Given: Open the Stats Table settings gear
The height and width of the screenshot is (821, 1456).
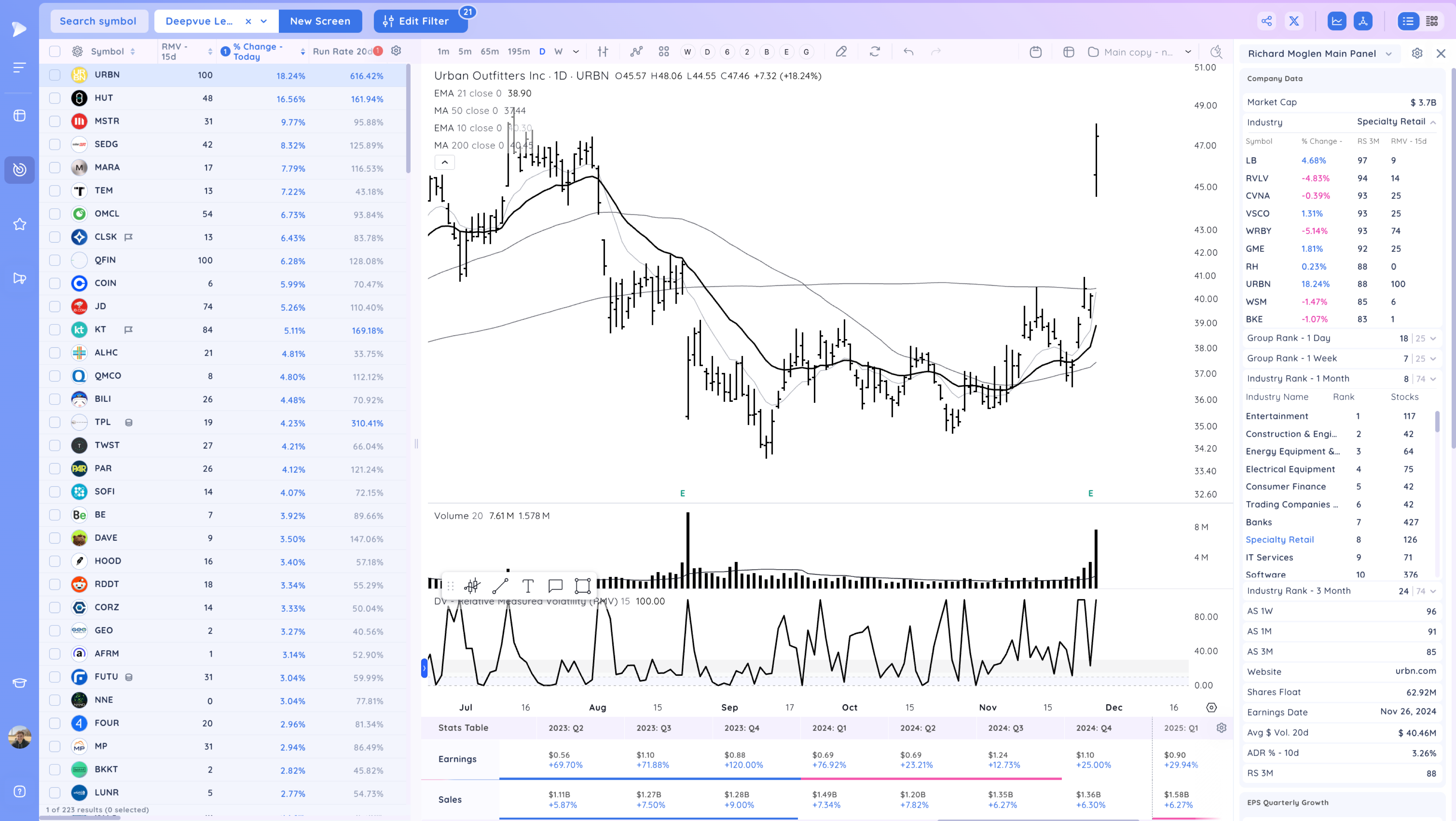Looking at the screenshot, I should 1222,727.
